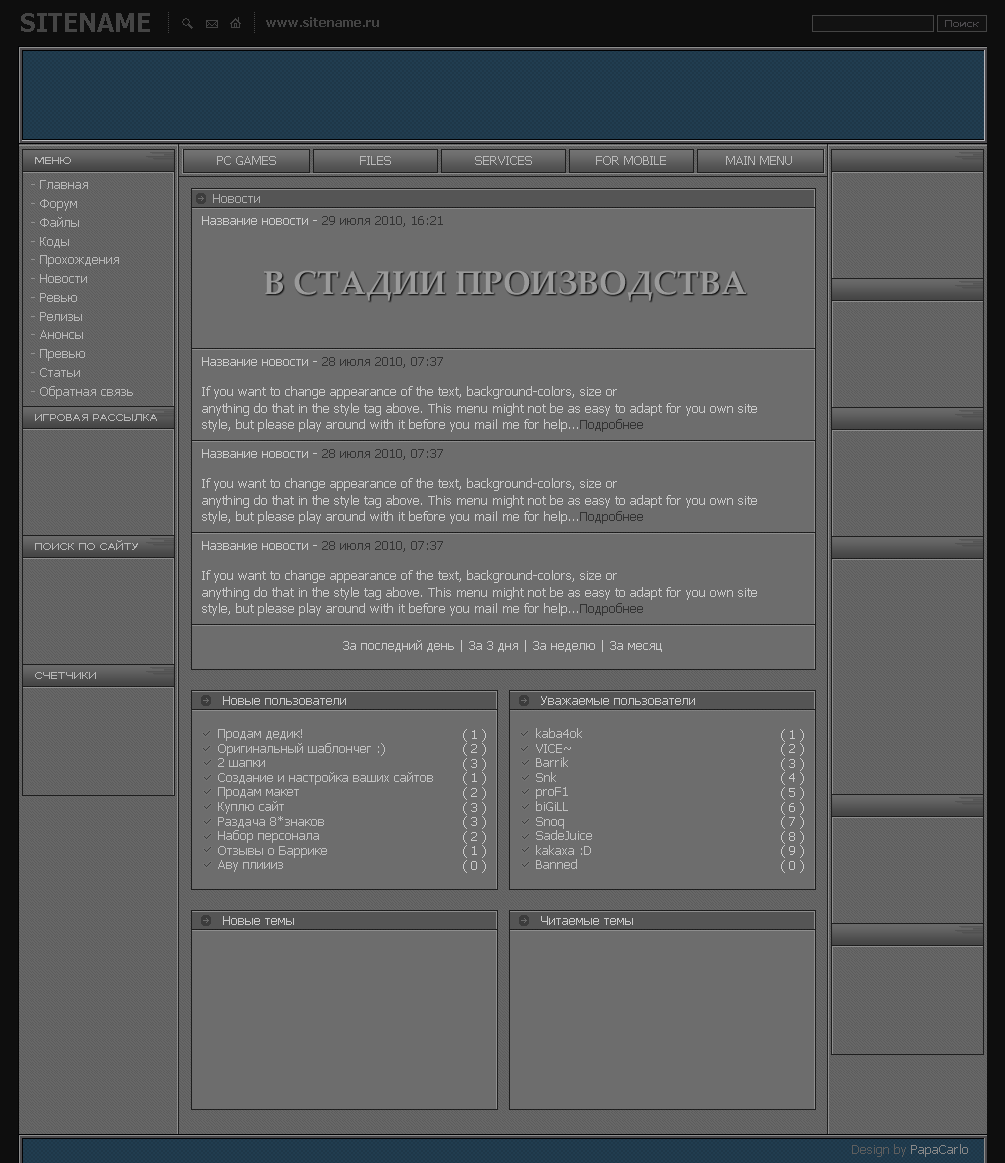
Task: Click the arrow icon beside Новые пользователи
Action: (x=207, y=700)
